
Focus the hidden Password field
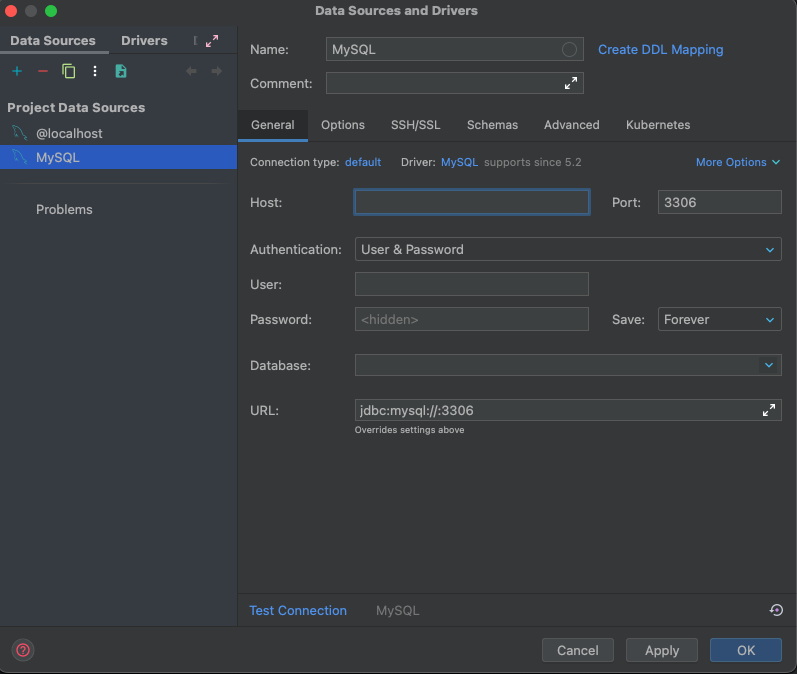pos(472,319)
